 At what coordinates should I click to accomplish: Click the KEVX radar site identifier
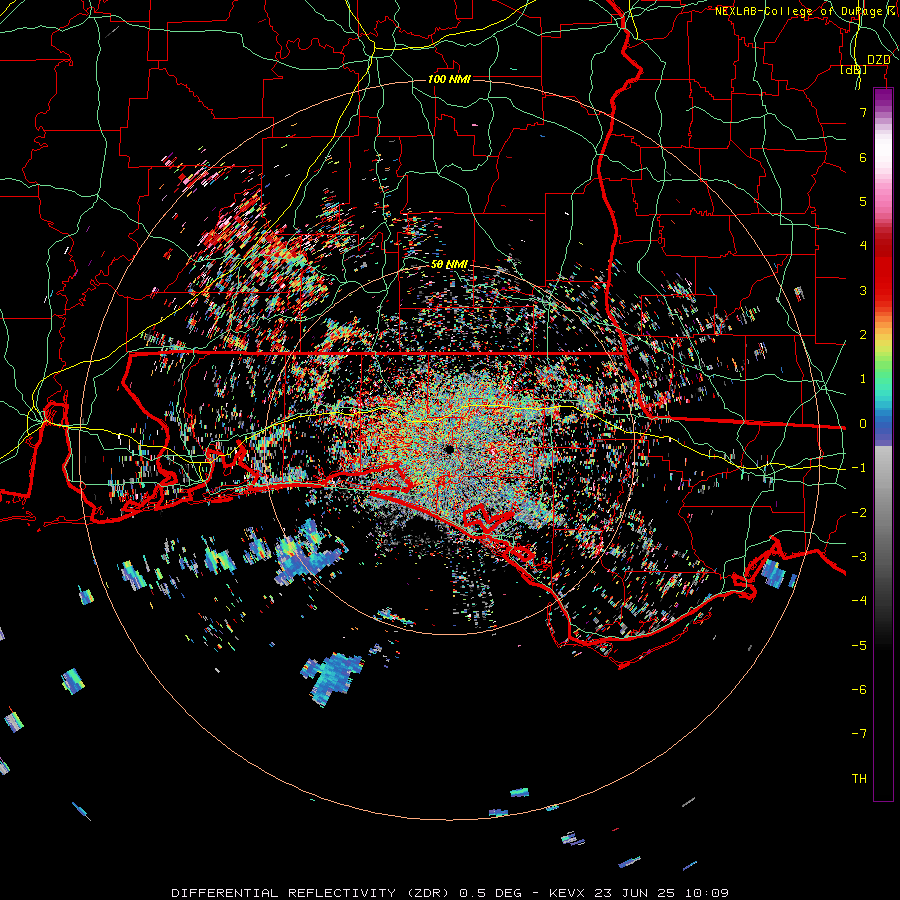(x=568, y=893)
